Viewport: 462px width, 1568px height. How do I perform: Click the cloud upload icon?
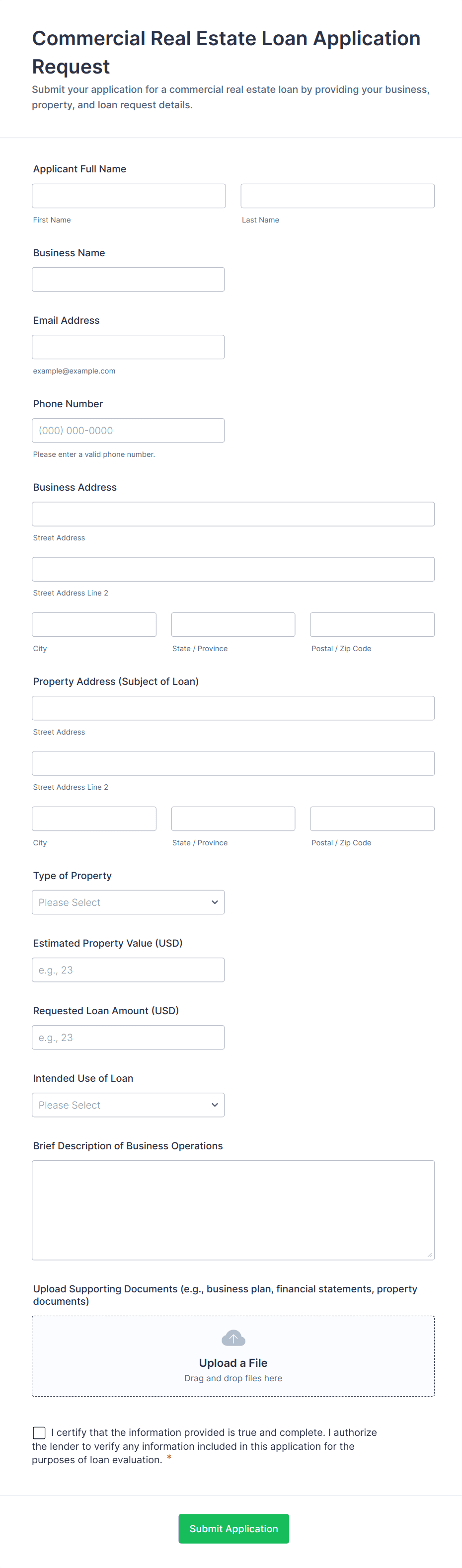tap(233, 1338)
